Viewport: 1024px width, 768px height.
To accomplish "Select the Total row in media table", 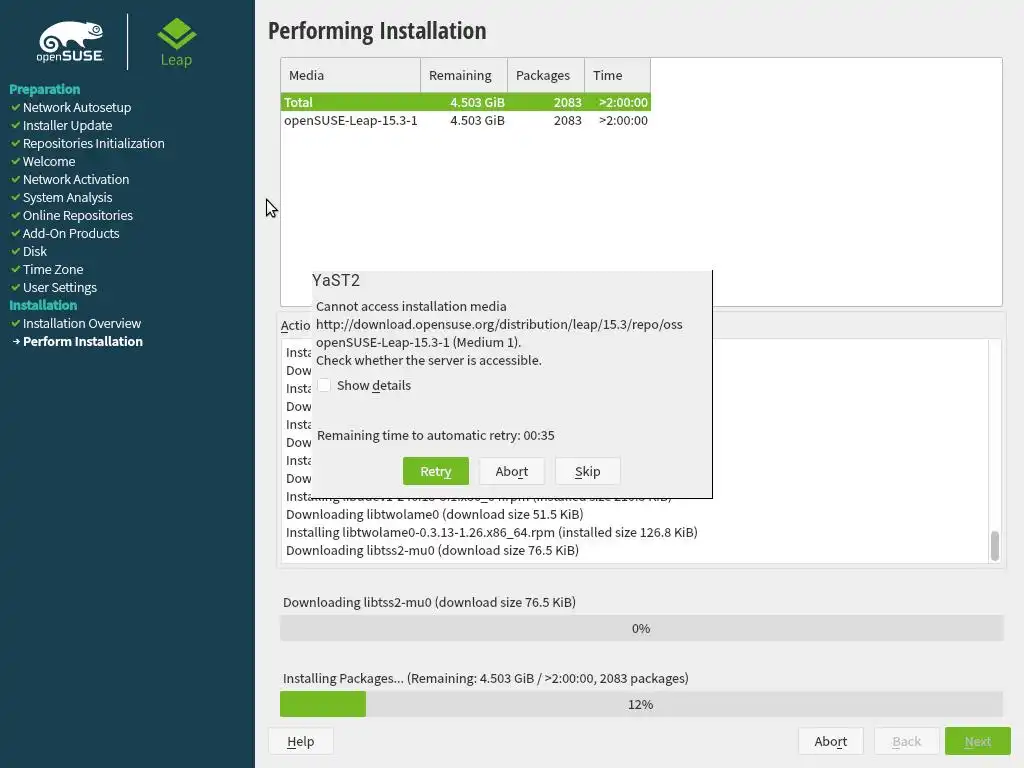I will [x=466, y=102].
